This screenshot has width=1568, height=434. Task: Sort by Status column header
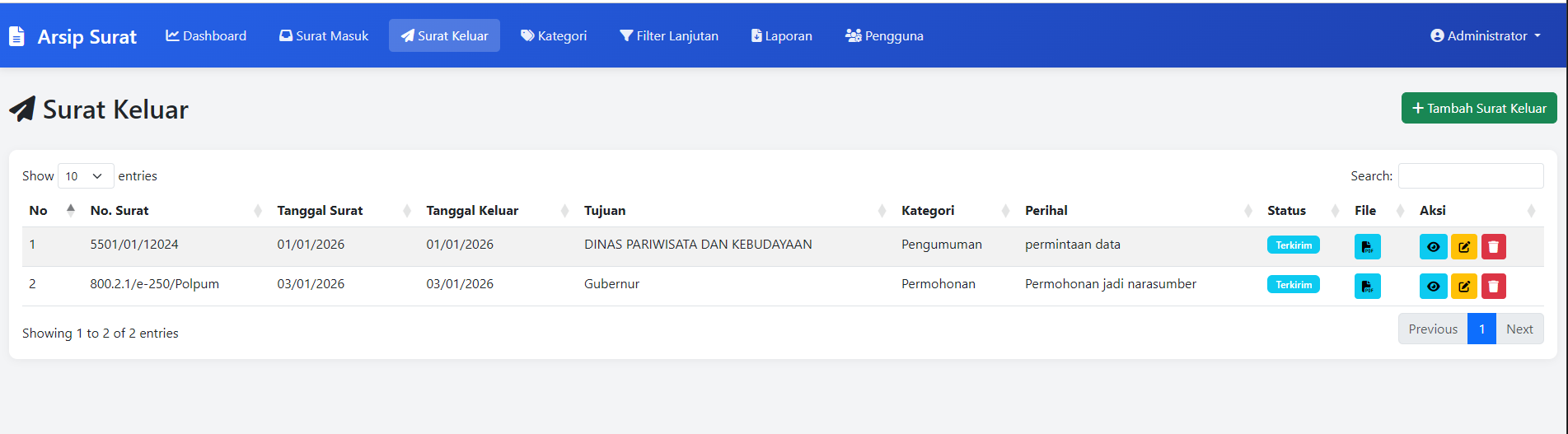coord(1304,210)
